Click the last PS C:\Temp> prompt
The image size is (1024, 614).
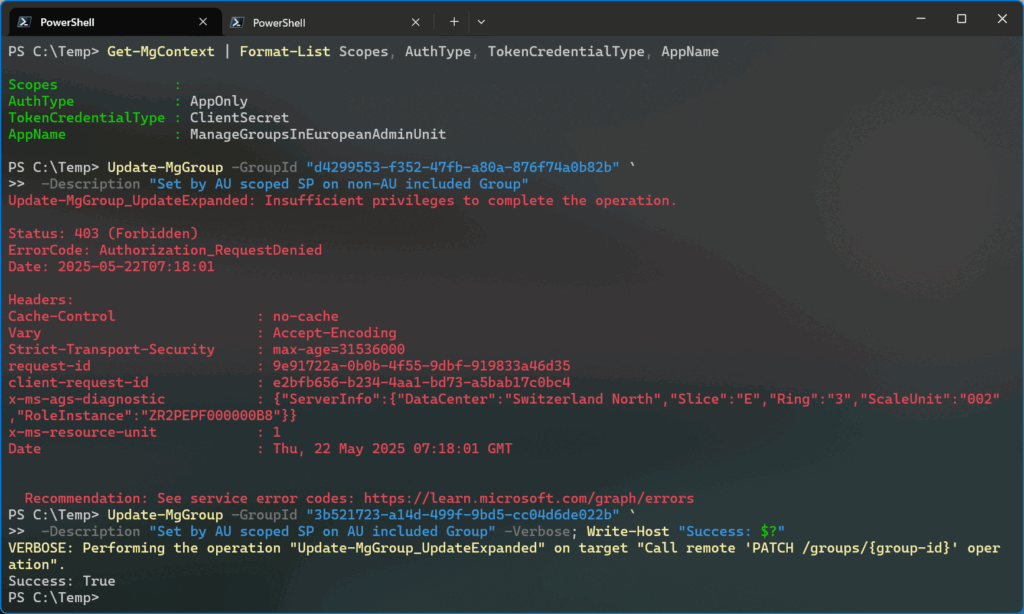(x=53, y=598)
